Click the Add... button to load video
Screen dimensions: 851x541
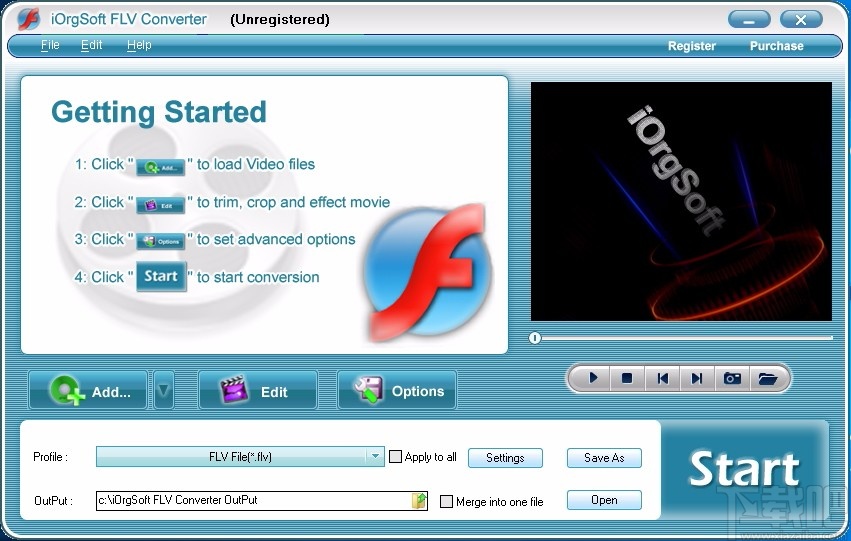88,391
